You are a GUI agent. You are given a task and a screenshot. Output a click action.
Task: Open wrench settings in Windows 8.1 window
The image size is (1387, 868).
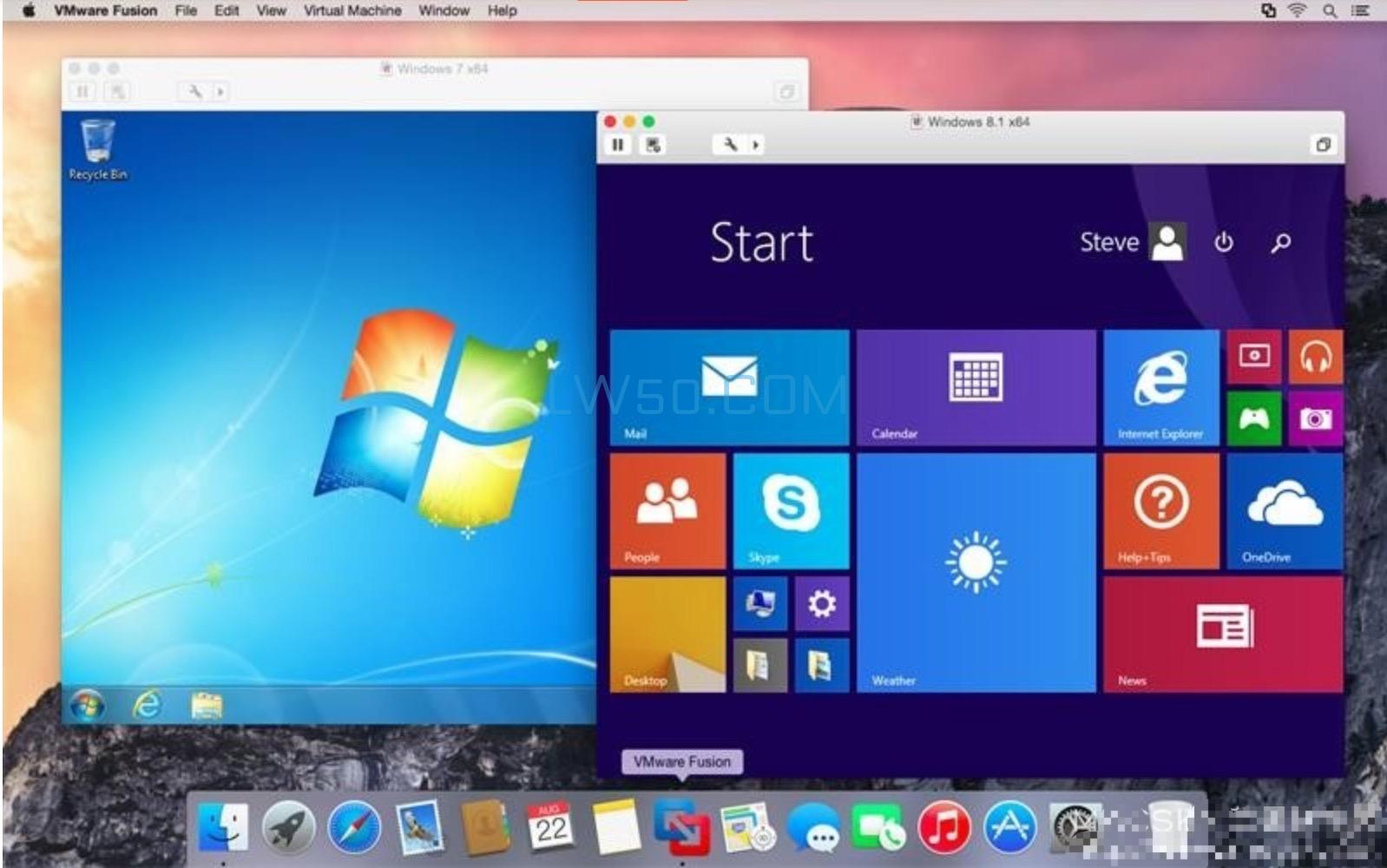[730, 145]
